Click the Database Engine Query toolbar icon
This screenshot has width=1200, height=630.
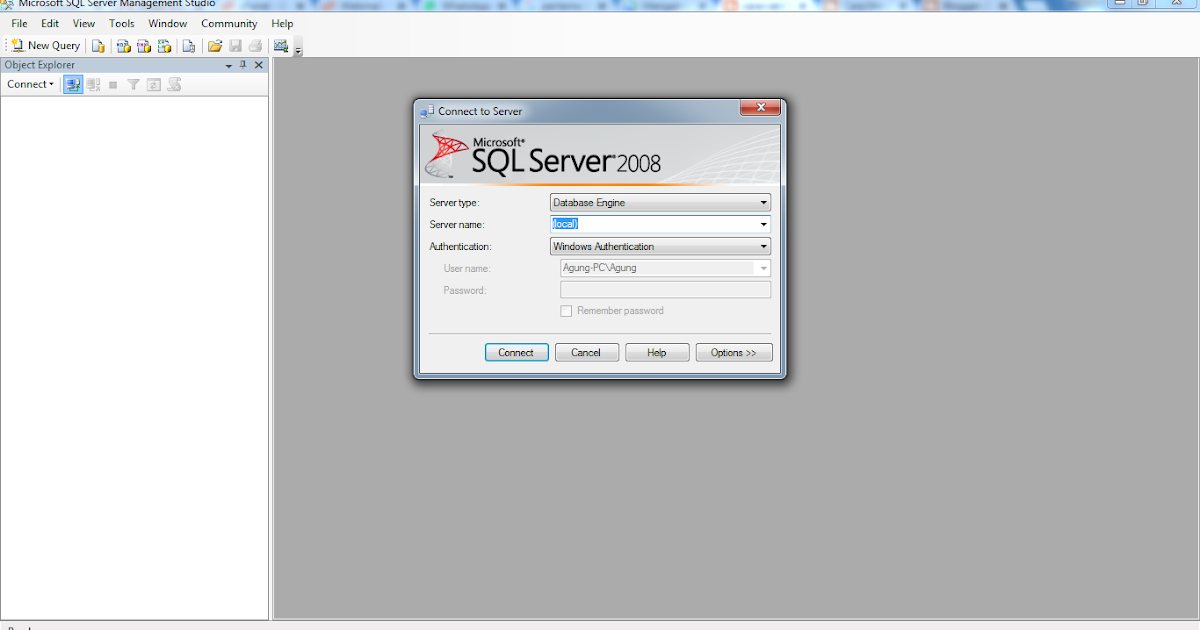99,45
